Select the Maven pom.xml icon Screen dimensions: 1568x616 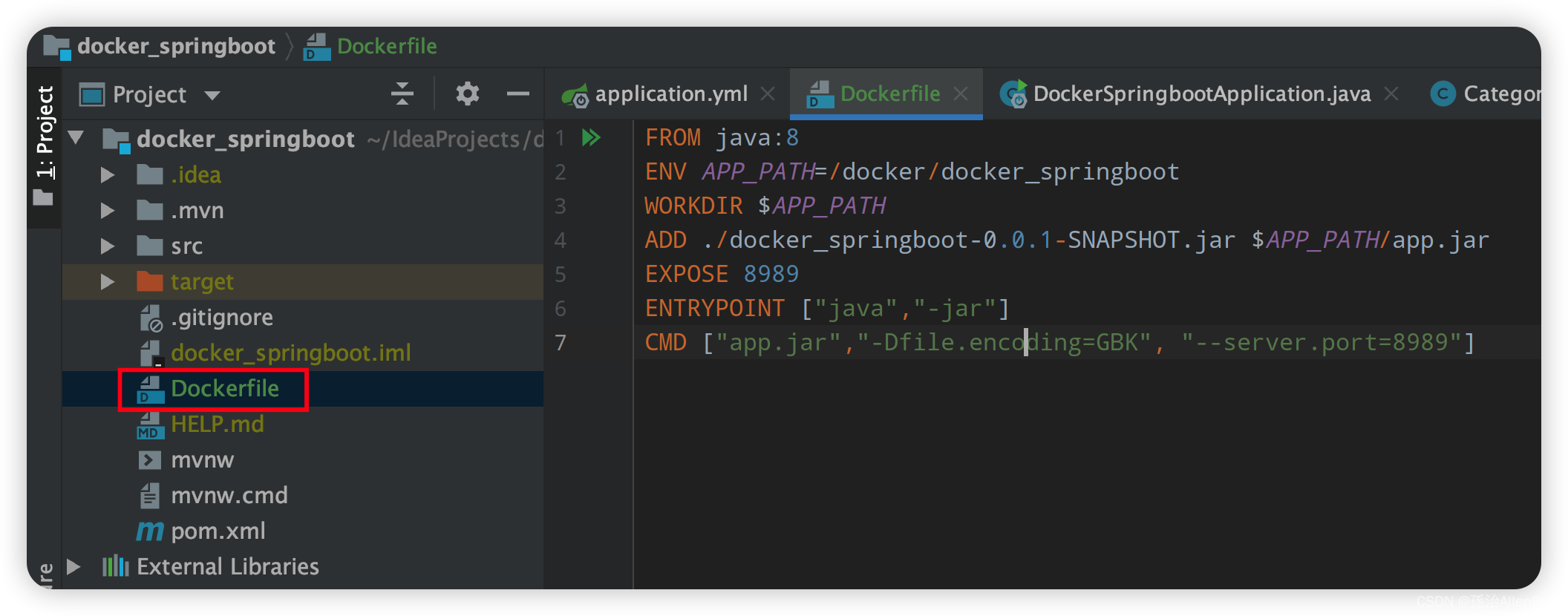click(150, 531)
